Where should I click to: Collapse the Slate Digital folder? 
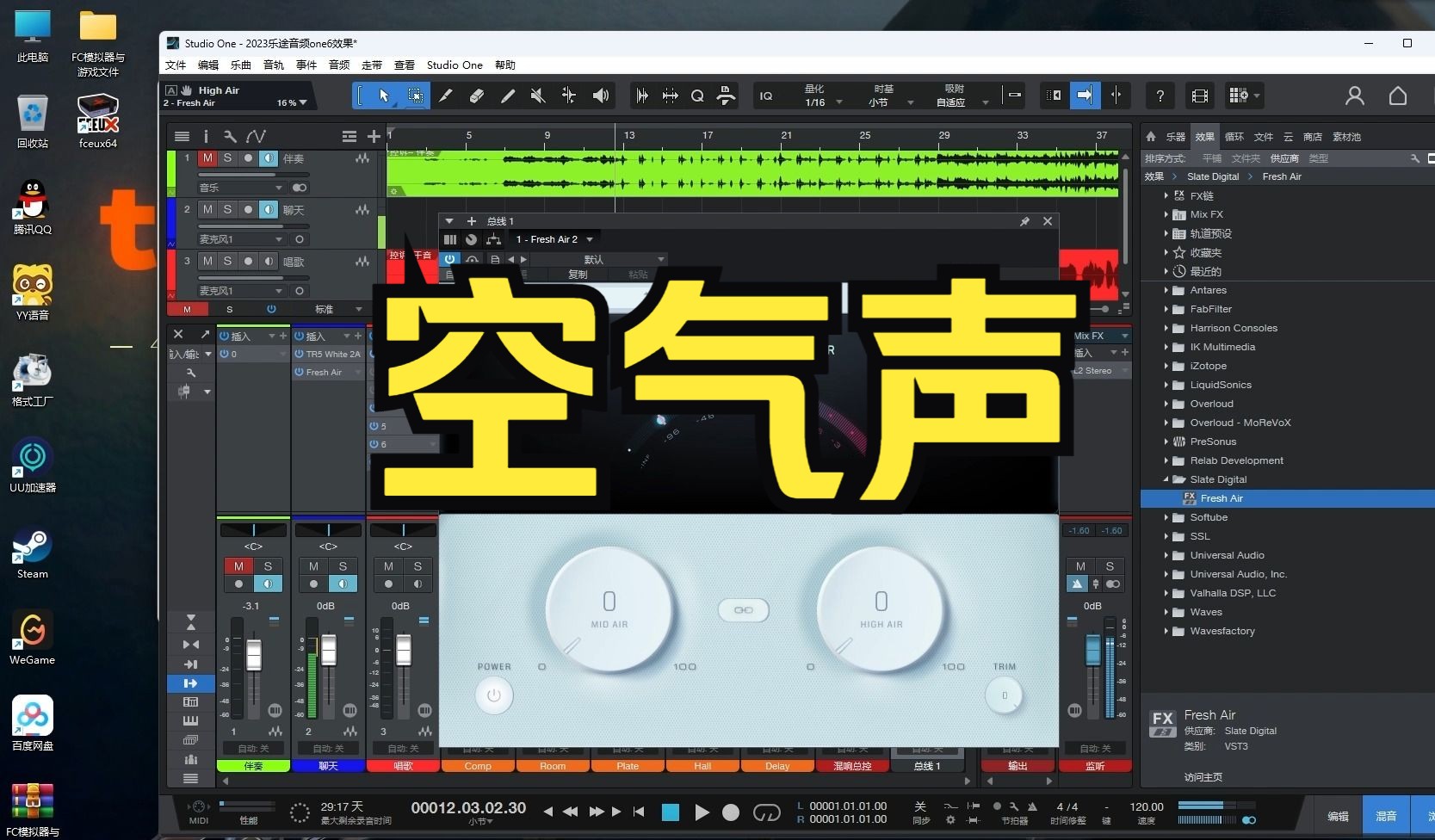(1166, 479)
